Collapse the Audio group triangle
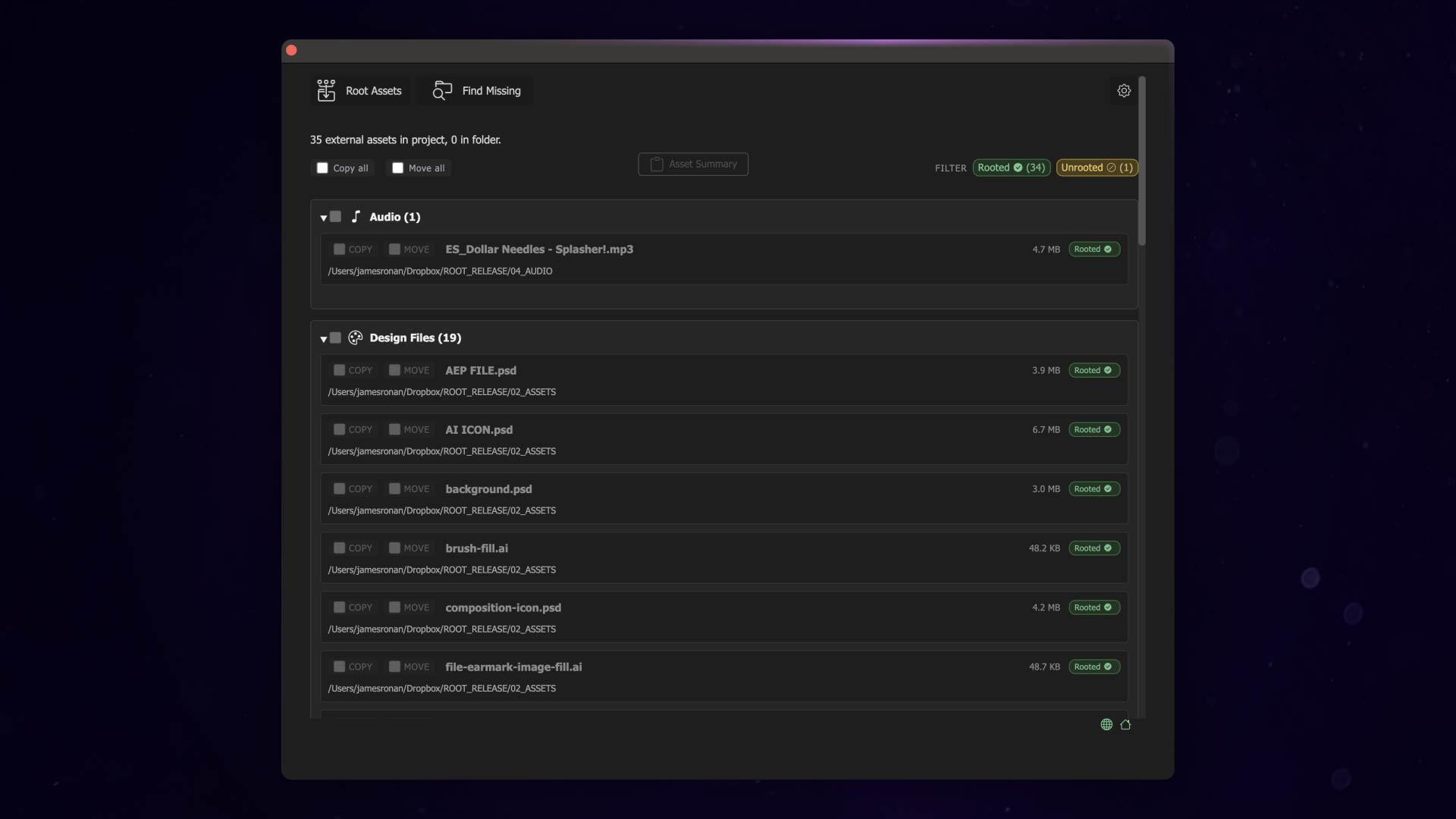The width and height of the screenshot is (1456, 819). (x=324, y=218)
